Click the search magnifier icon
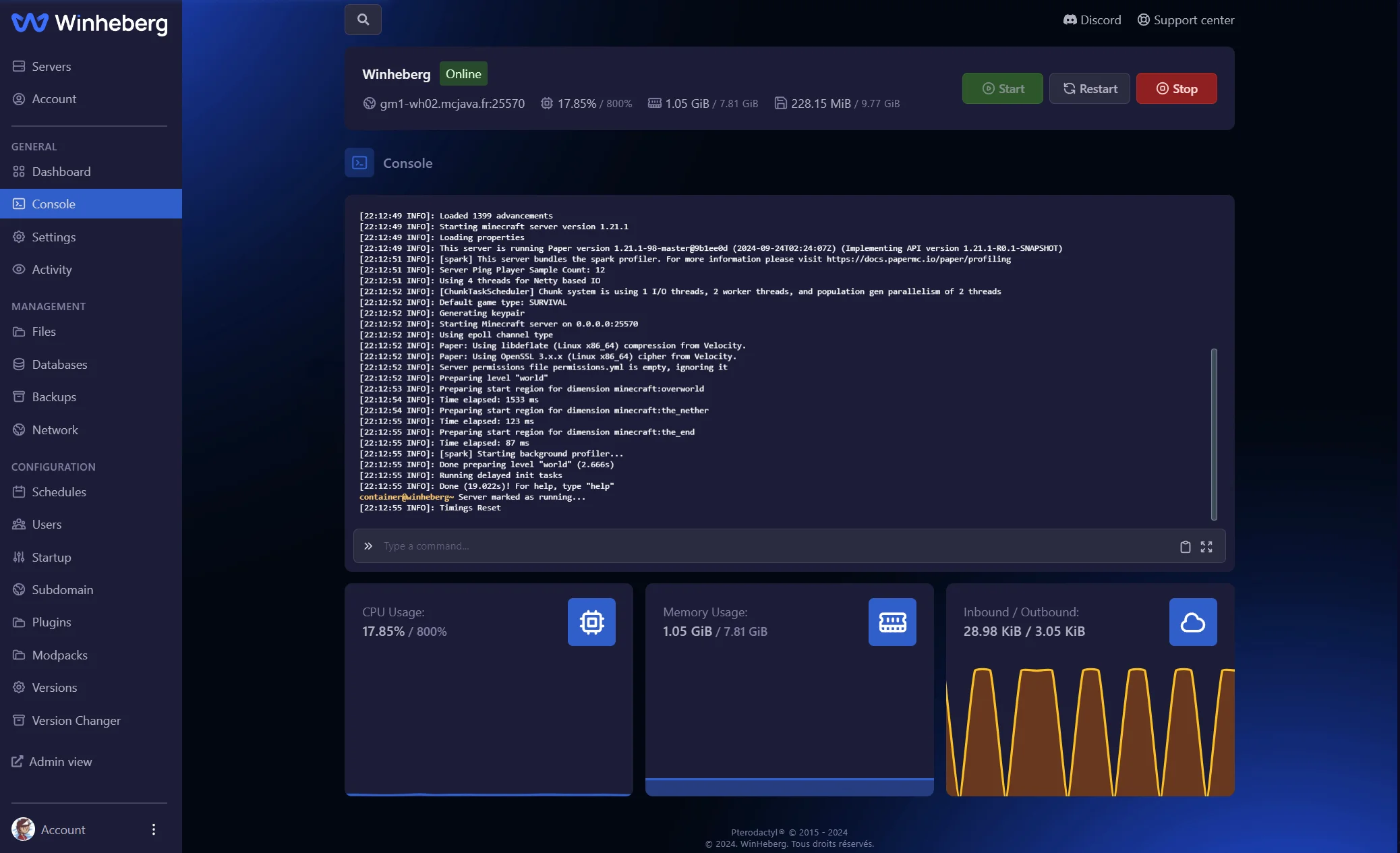Screen dimensions: 1400x853 363,20
